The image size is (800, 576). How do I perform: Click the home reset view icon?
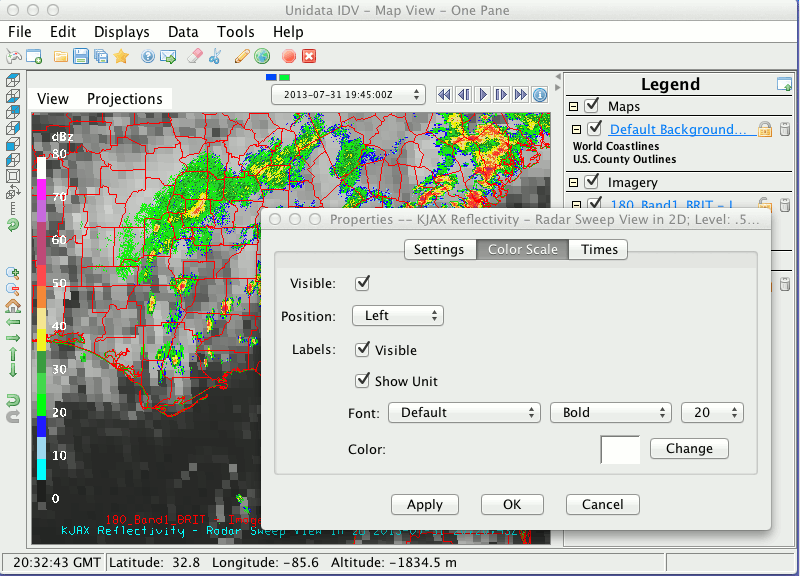pos(13,305)
